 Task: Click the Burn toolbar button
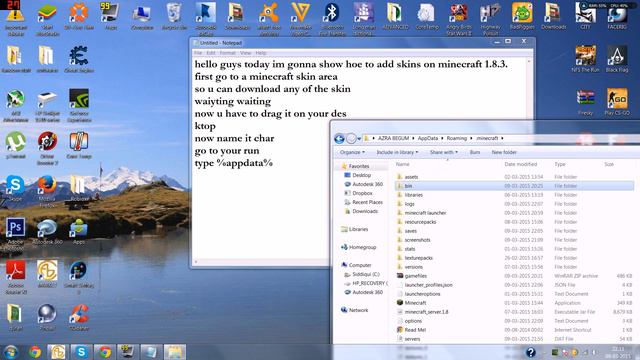tap(475, 152)
